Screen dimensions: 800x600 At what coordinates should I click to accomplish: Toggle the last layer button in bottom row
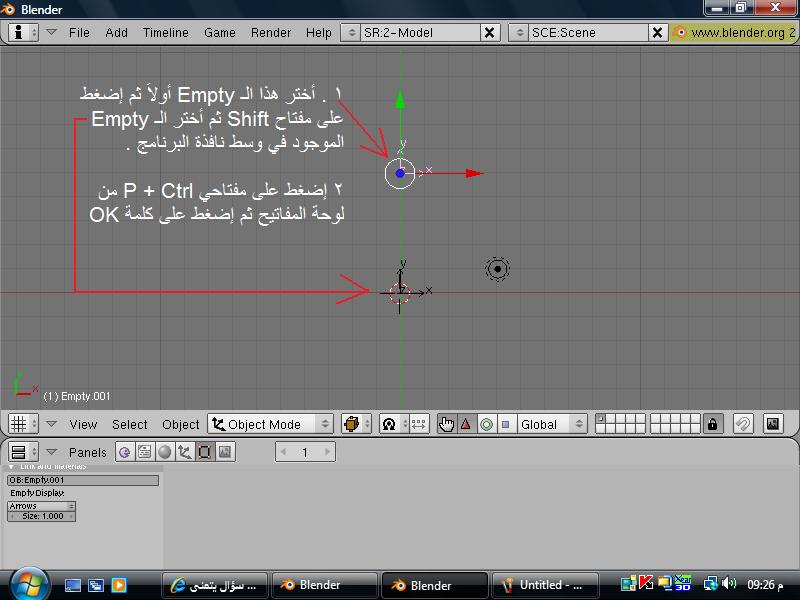[695, 429]
